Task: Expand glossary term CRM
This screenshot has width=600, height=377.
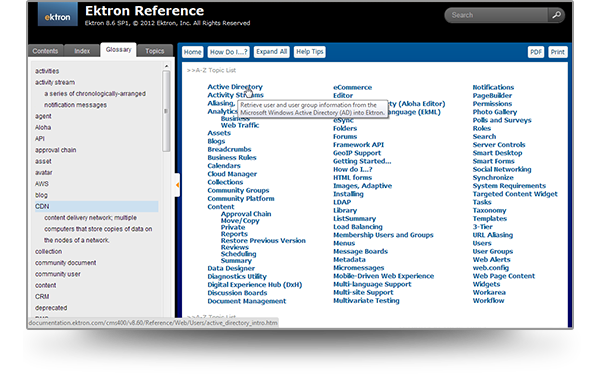Action: pyautogui.click(x=42, y=297)
